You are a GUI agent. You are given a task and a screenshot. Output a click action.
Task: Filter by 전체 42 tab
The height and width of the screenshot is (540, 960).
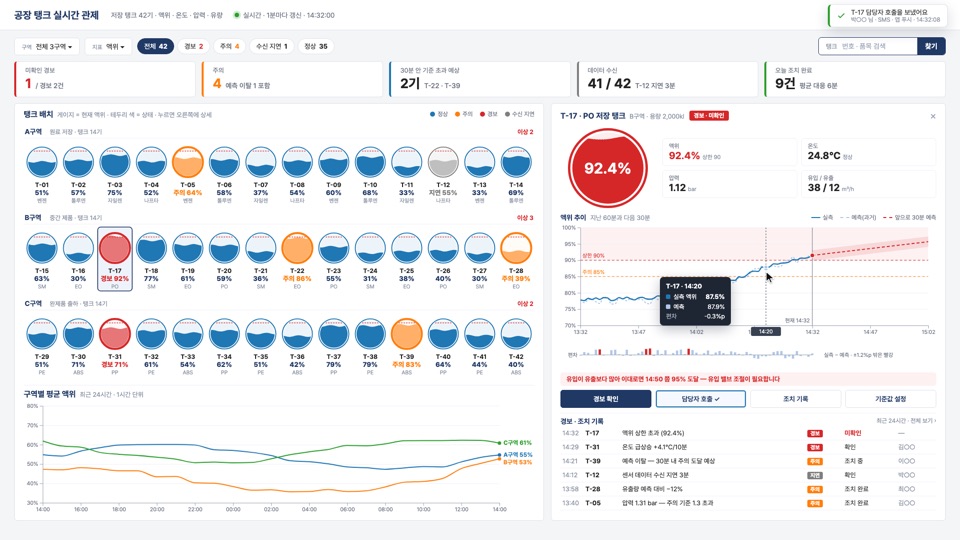(x=156, y=47)
